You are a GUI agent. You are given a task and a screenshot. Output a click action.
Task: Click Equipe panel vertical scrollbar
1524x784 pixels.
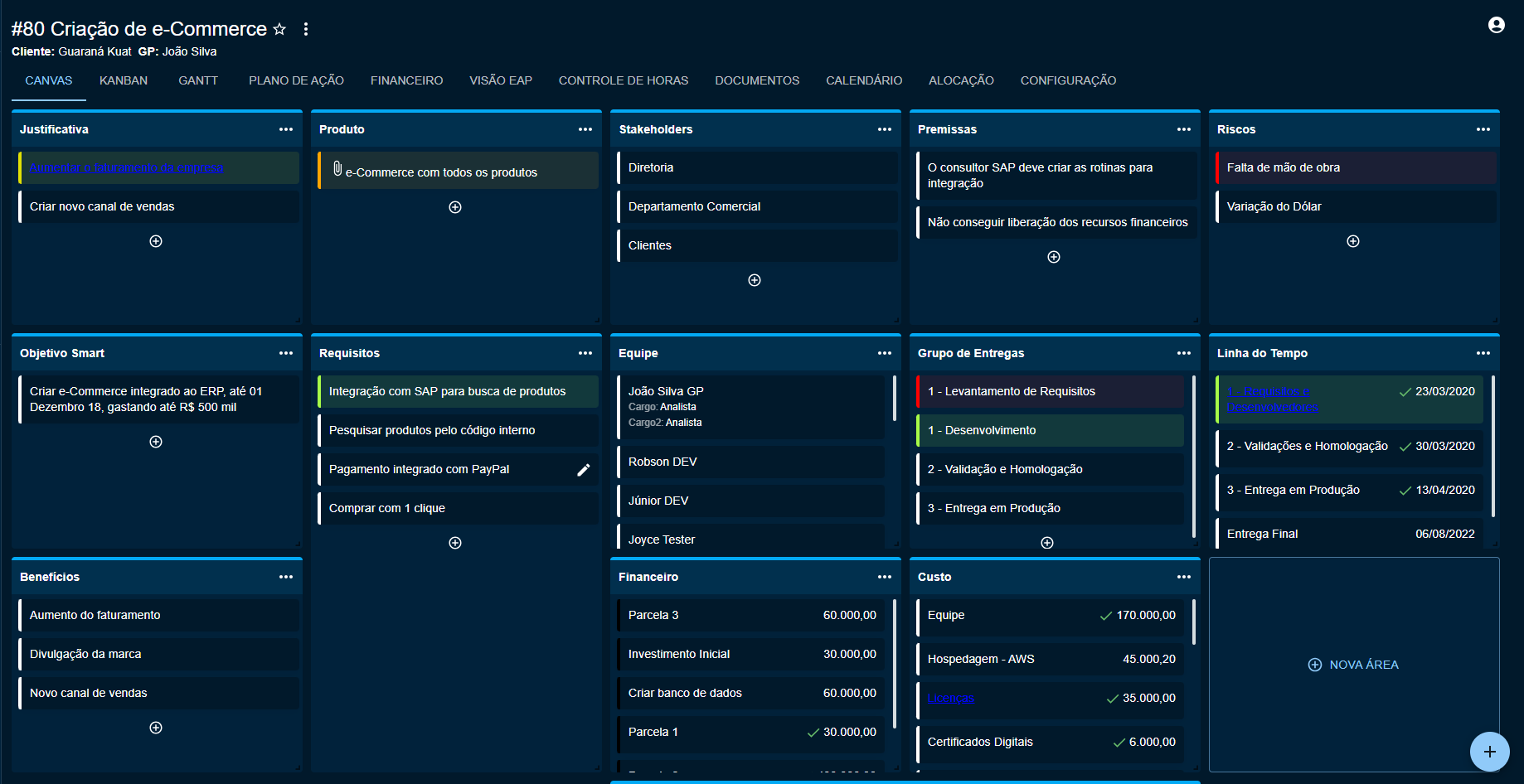[x=895, y=399]
